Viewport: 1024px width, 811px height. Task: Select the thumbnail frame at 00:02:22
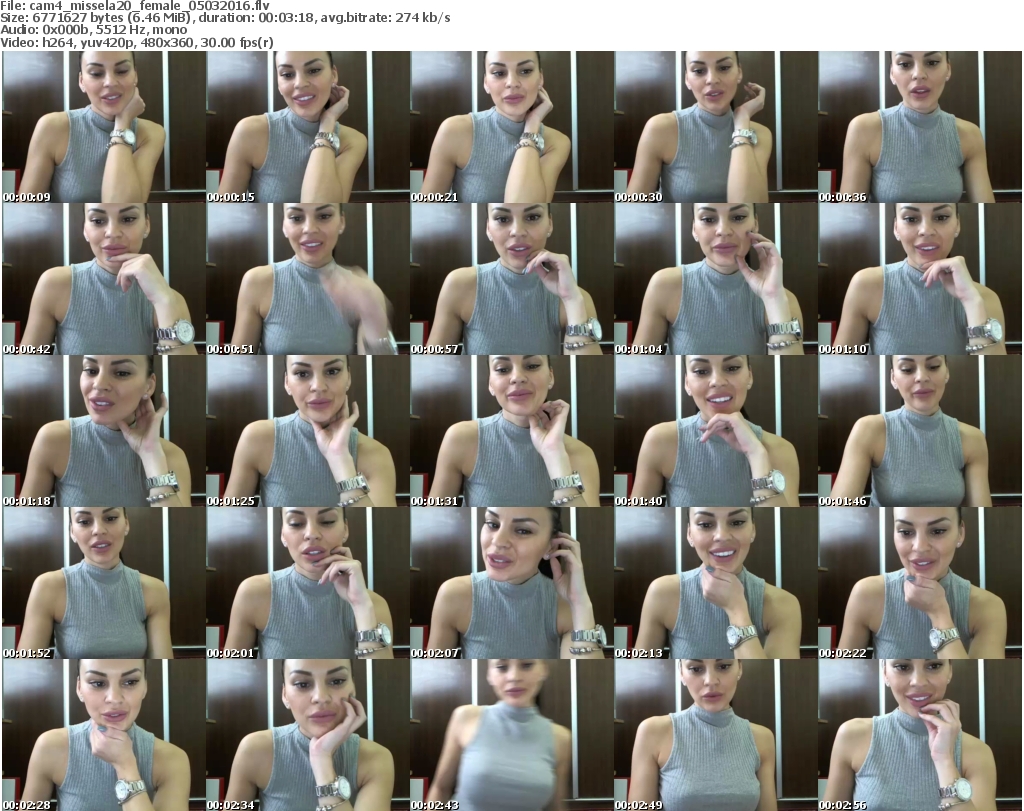920,583
